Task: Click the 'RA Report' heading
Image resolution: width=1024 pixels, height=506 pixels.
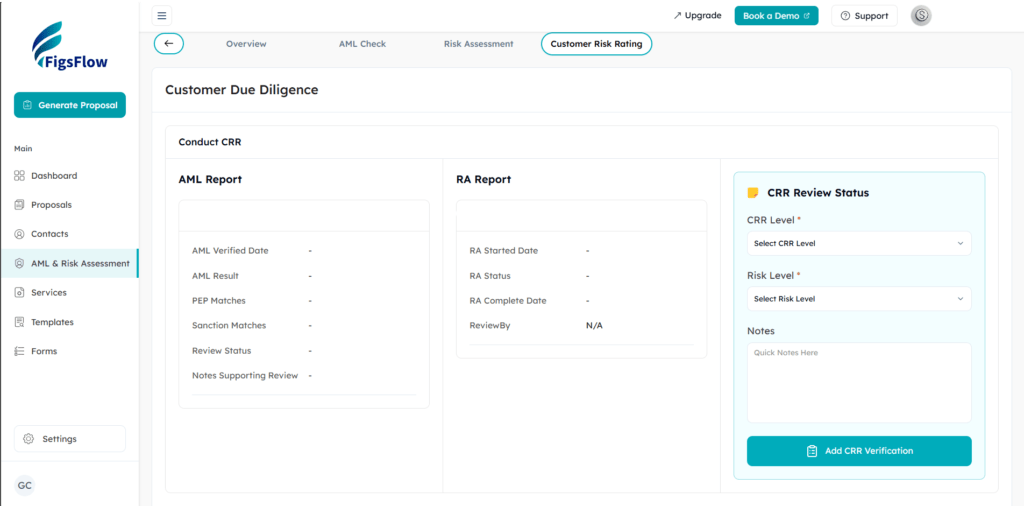Action: pos(484,180)
